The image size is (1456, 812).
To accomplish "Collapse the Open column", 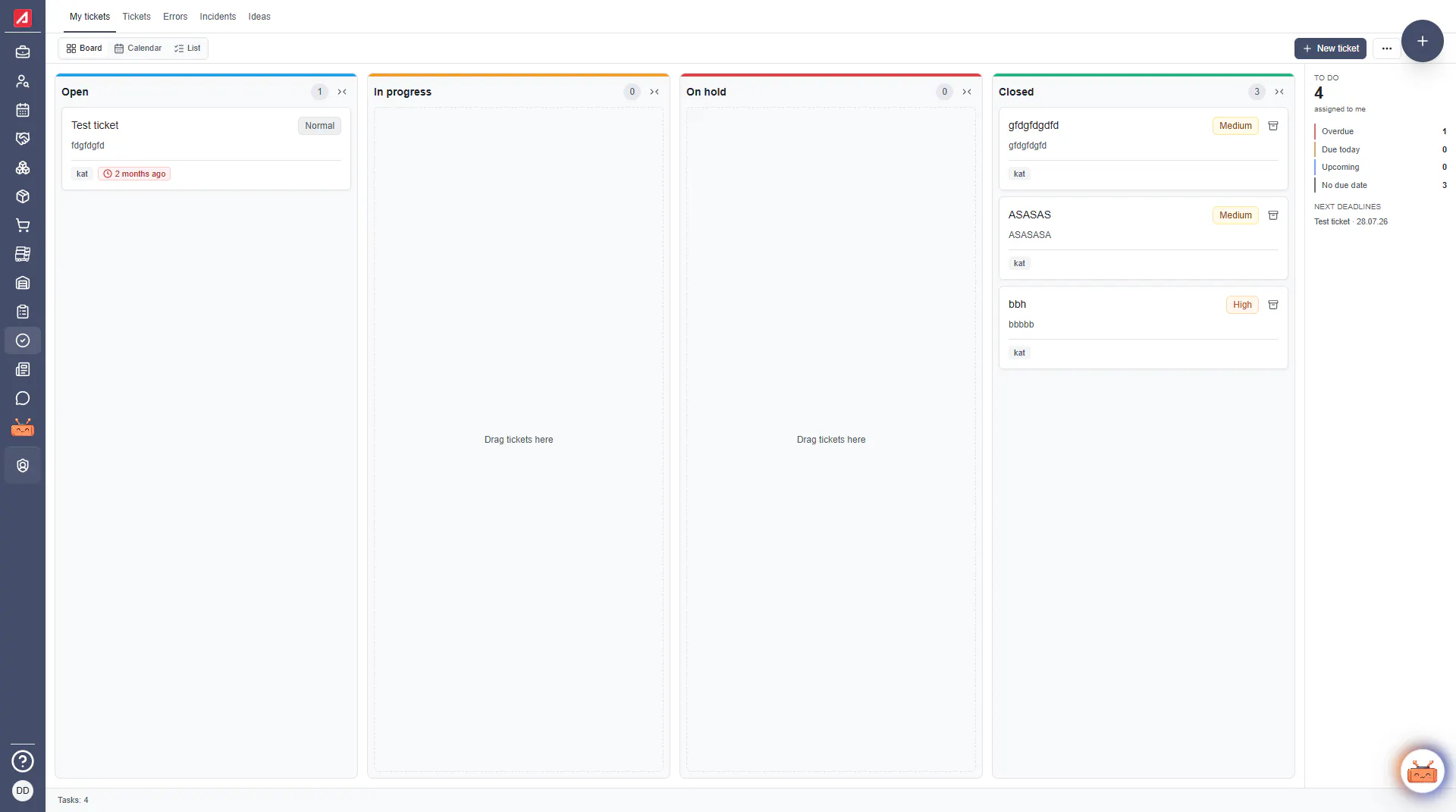I will point(342,92).
